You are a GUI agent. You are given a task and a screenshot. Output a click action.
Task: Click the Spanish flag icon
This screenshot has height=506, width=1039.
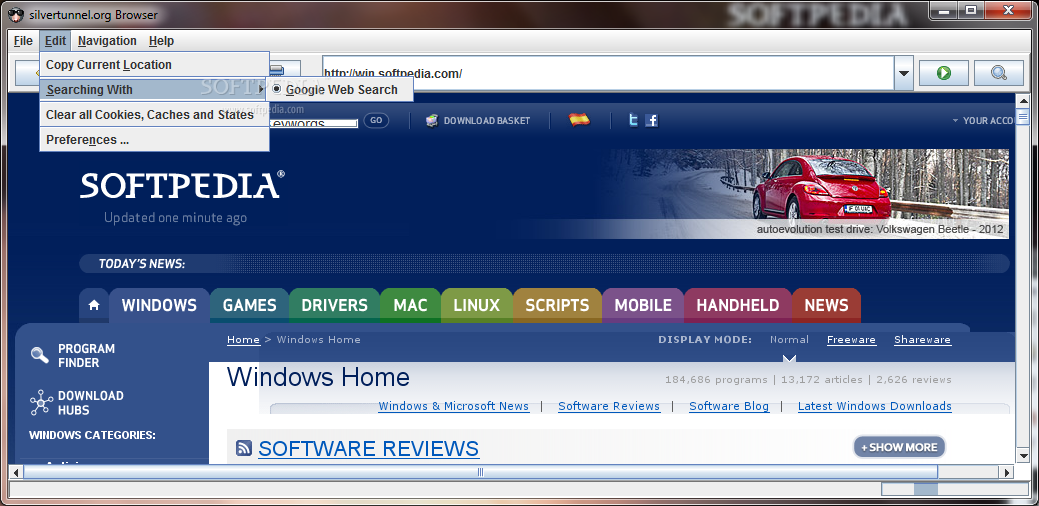point(579,120)
